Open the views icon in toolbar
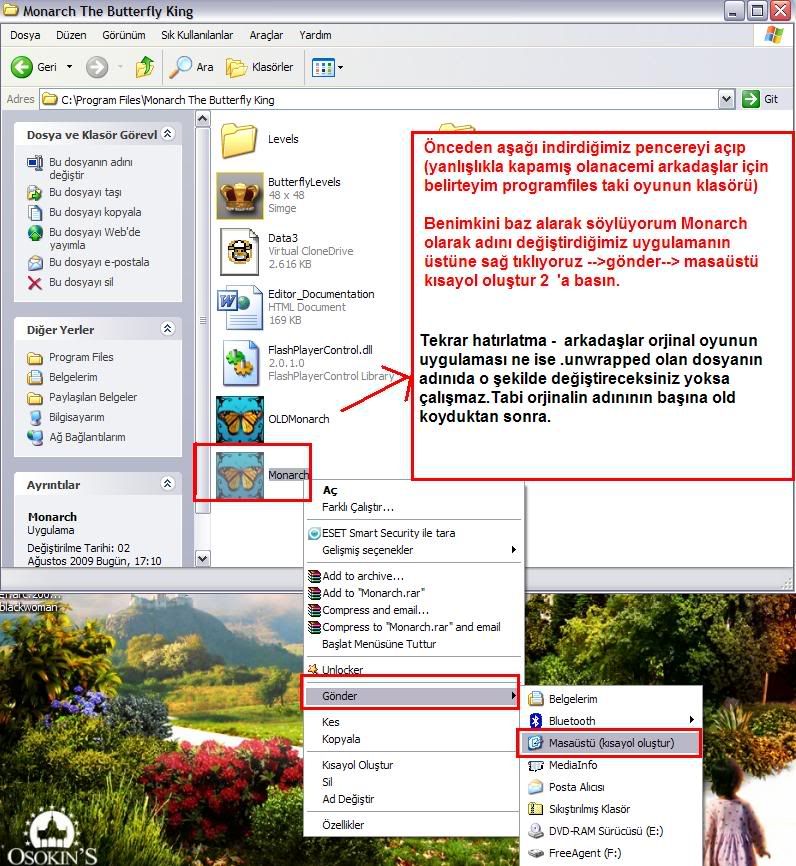 pos(323,67)
